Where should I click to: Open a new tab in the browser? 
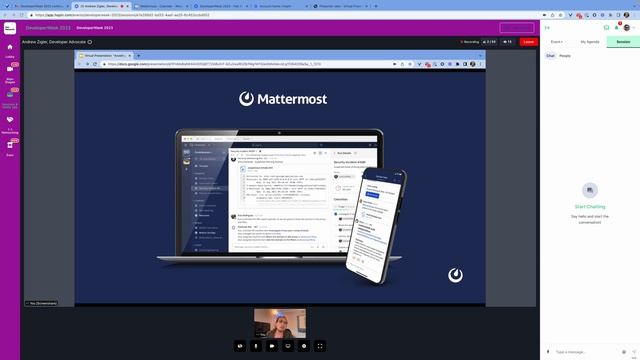point(376,6)
